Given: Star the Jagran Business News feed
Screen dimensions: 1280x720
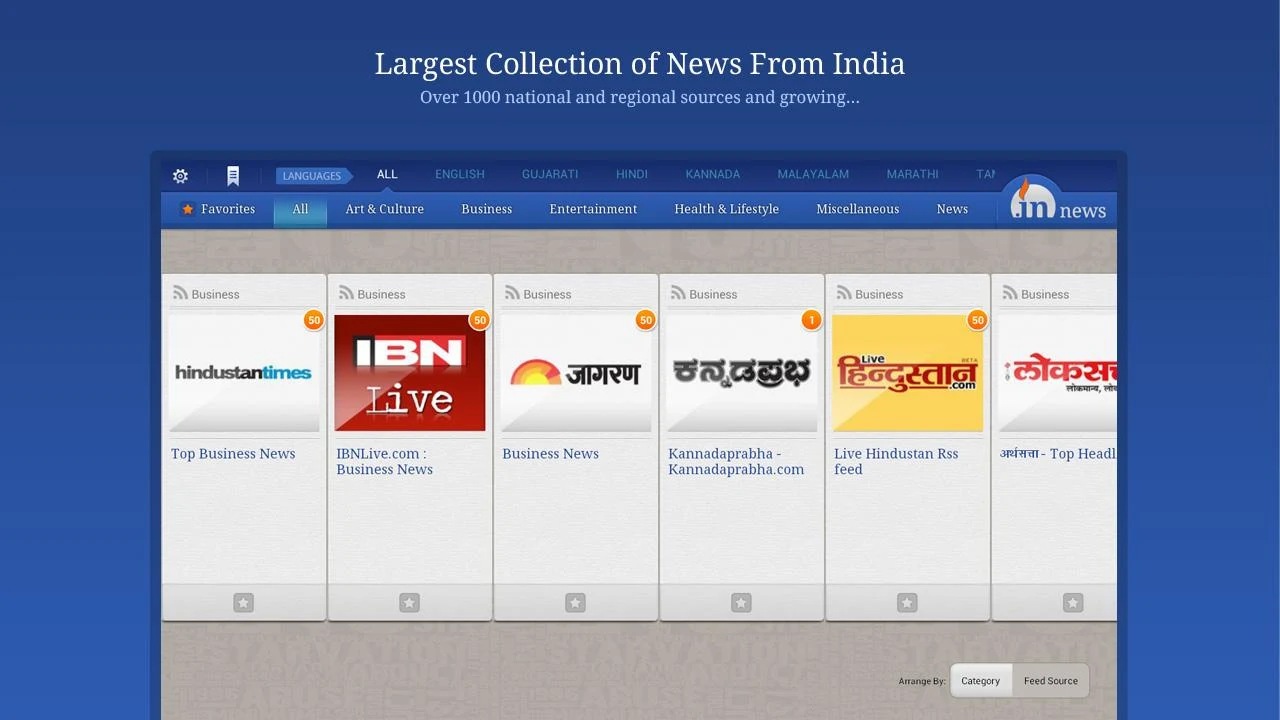Looking at the screenshot, I should (575, 603).
